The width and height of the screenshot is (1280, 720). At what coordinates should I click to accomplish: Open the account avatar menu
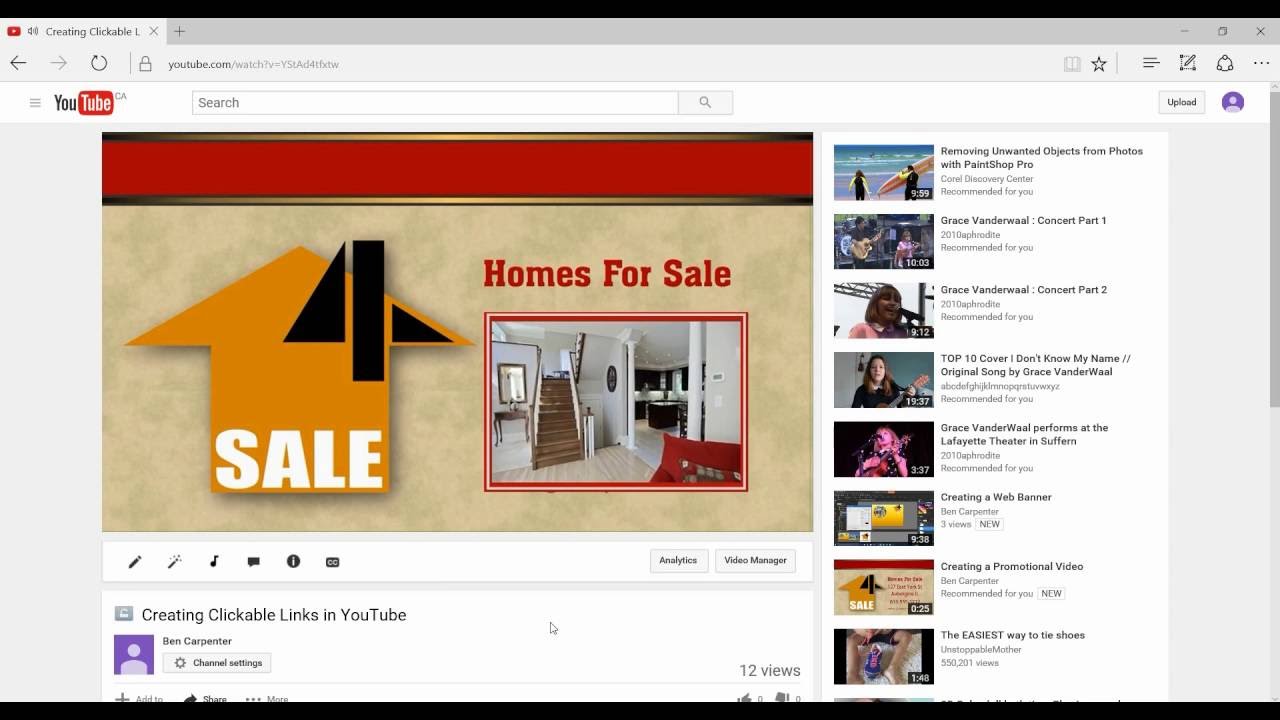point(1233,102)
